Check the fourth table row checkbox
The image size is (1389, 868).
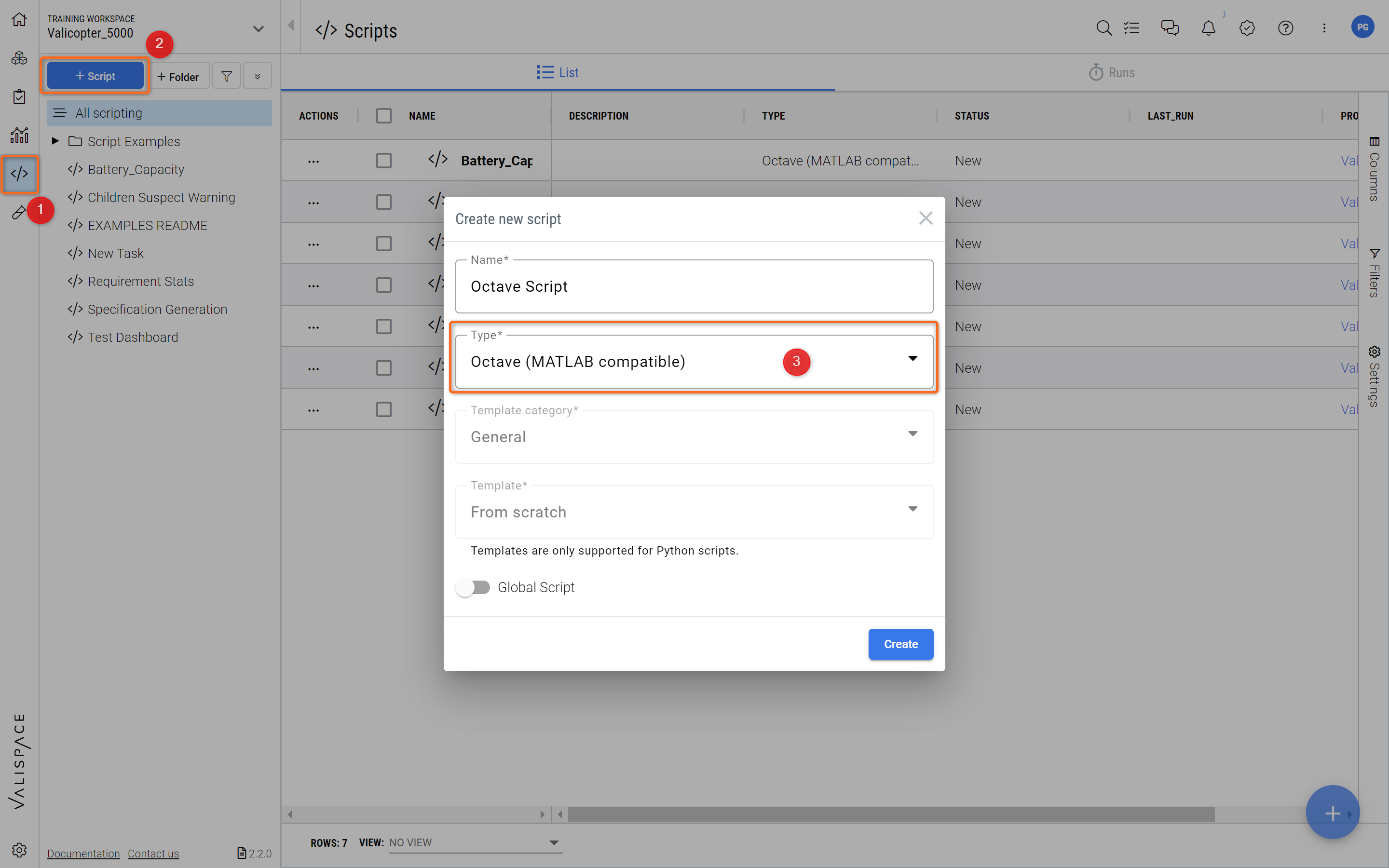[383, 285]
